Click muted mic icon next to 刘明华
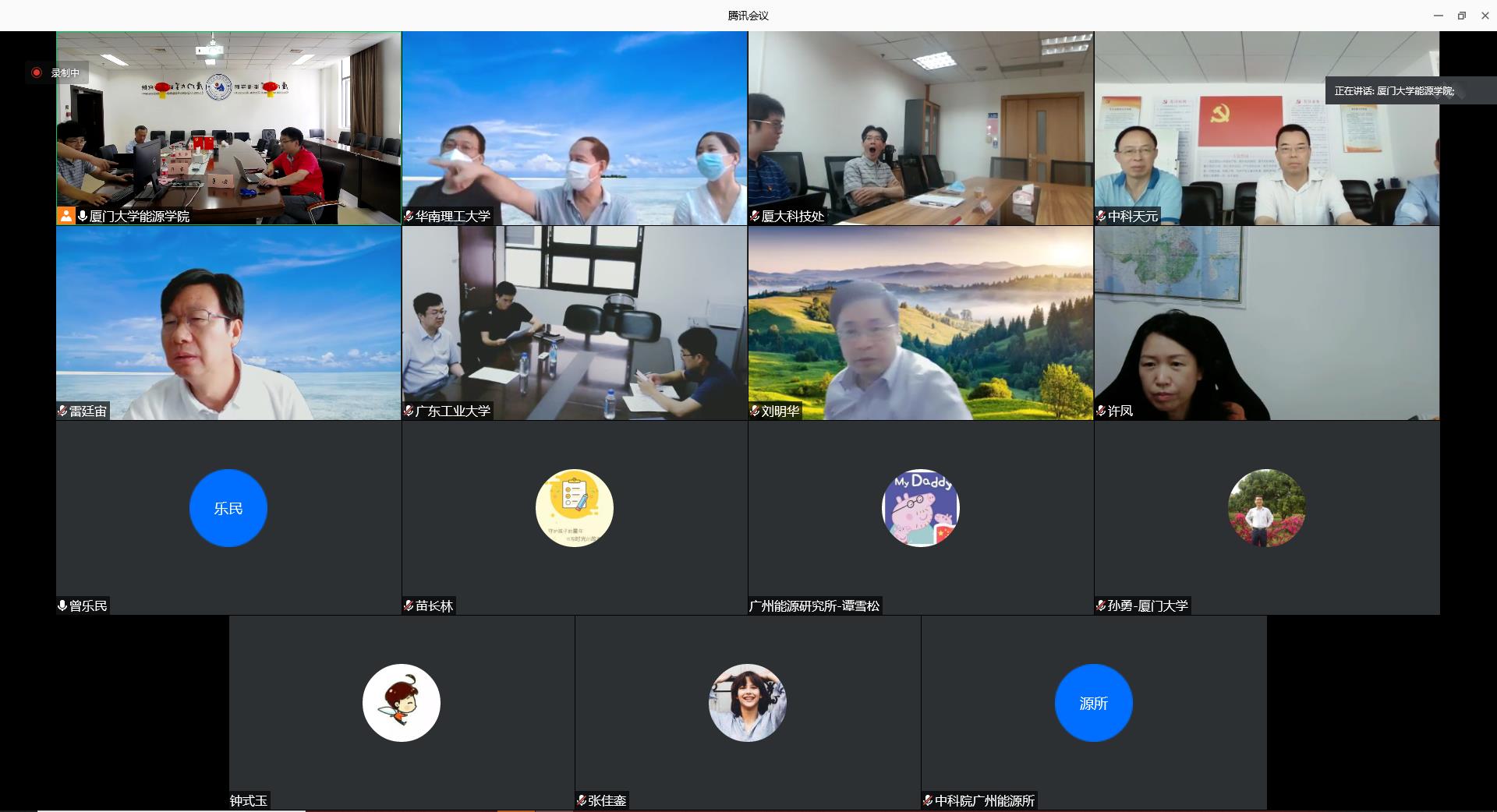Viewport: 1497px width, 812px height. pos(755,411)
